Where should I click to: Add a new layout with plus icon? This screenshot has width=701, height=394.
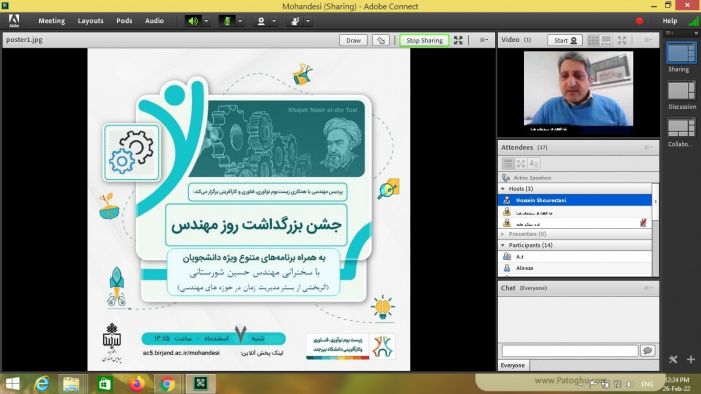[x=691, y=359]
